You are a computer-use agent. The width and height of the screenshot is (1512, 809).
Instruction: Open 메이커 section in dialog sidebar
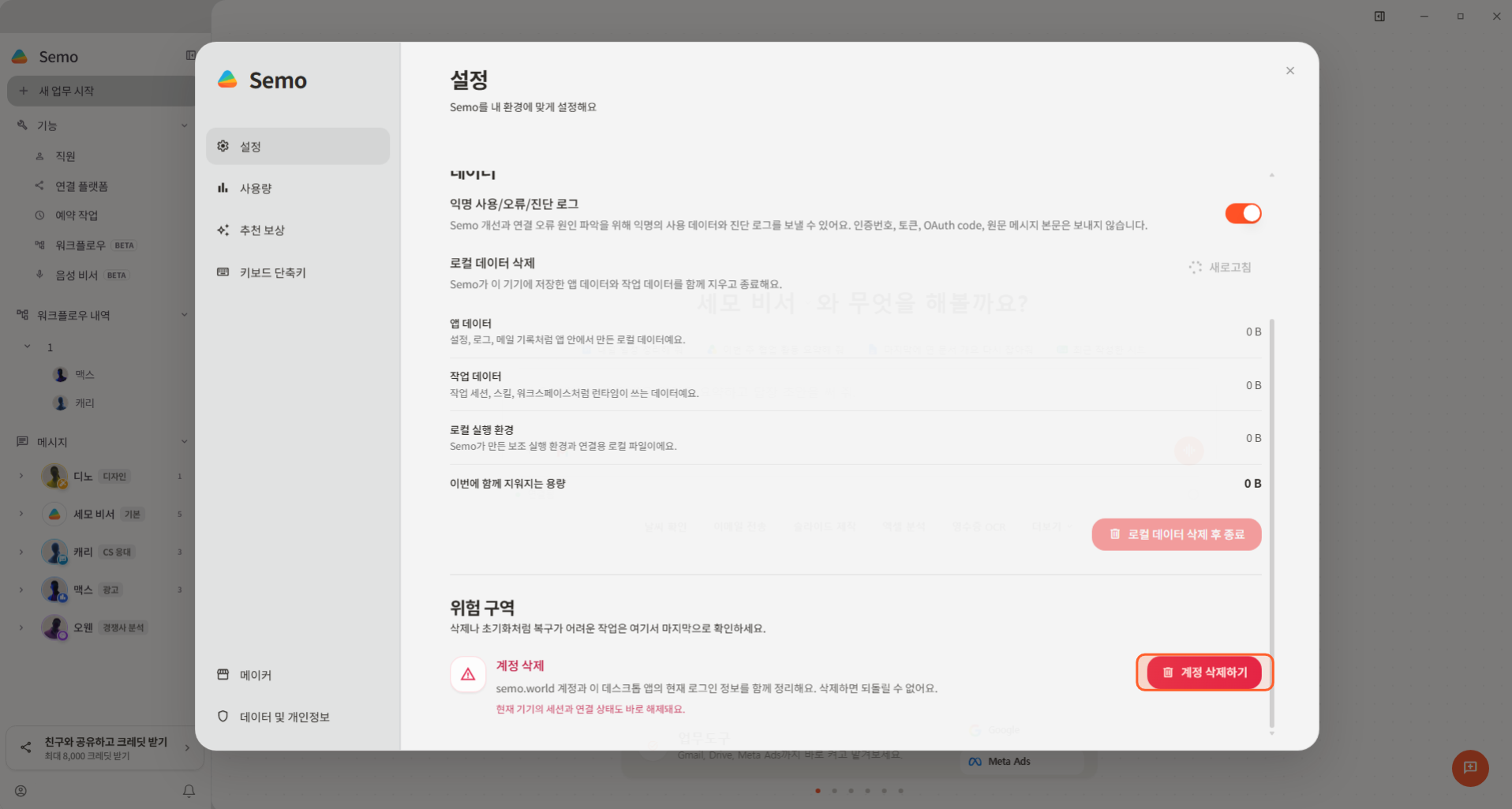click(298, 675)
